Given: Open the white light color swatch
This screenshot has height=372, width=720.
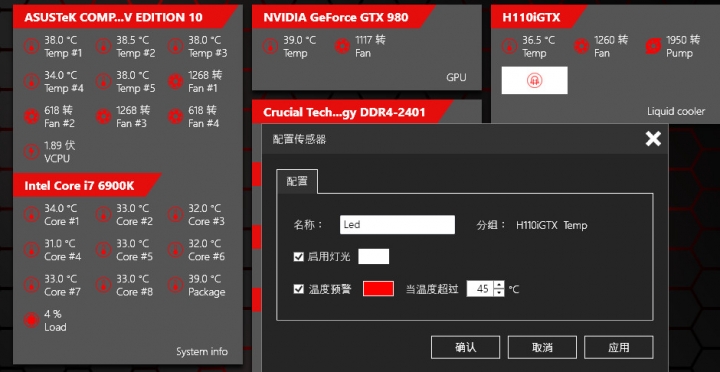Looking at the screenshot, I should point(373,256).
